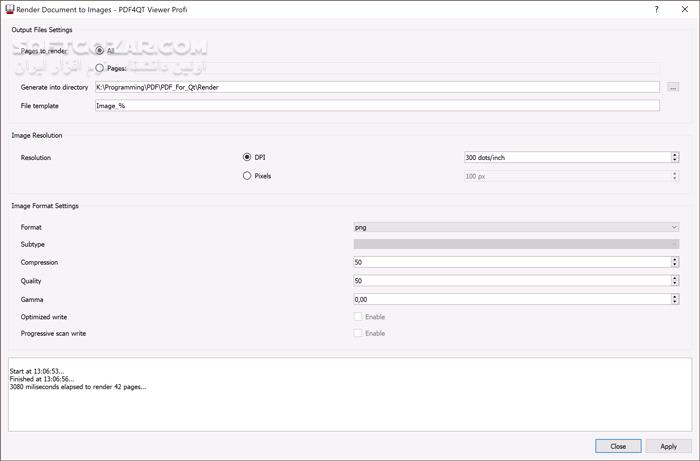The height and width of the screenshot is (461, 700).
Task: Click the help question mark button
Action: tap(656, 9)
